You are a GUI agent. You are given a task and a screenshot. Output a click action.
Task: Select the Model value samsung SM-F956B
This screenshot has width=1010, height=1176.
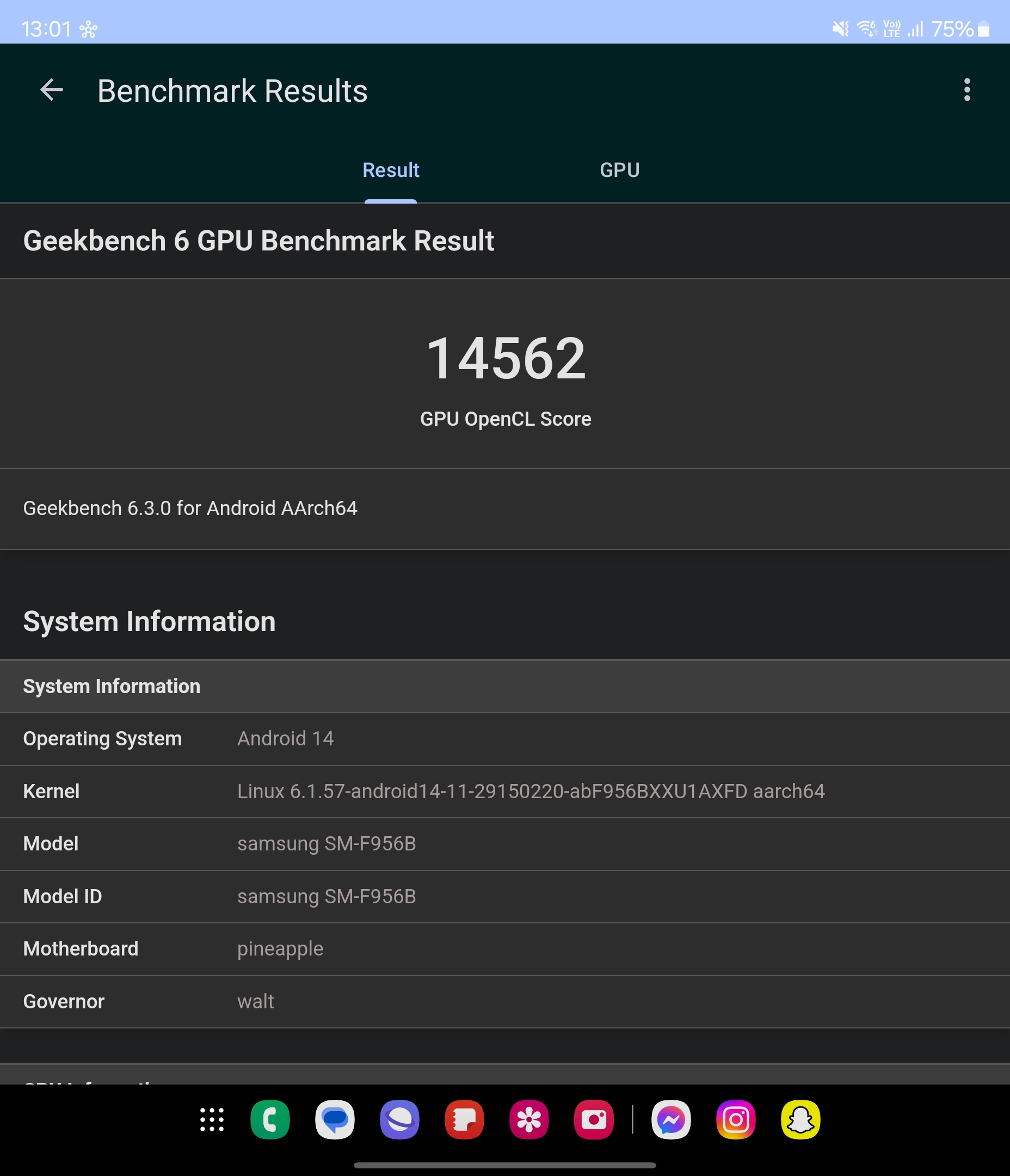(327, 844)
